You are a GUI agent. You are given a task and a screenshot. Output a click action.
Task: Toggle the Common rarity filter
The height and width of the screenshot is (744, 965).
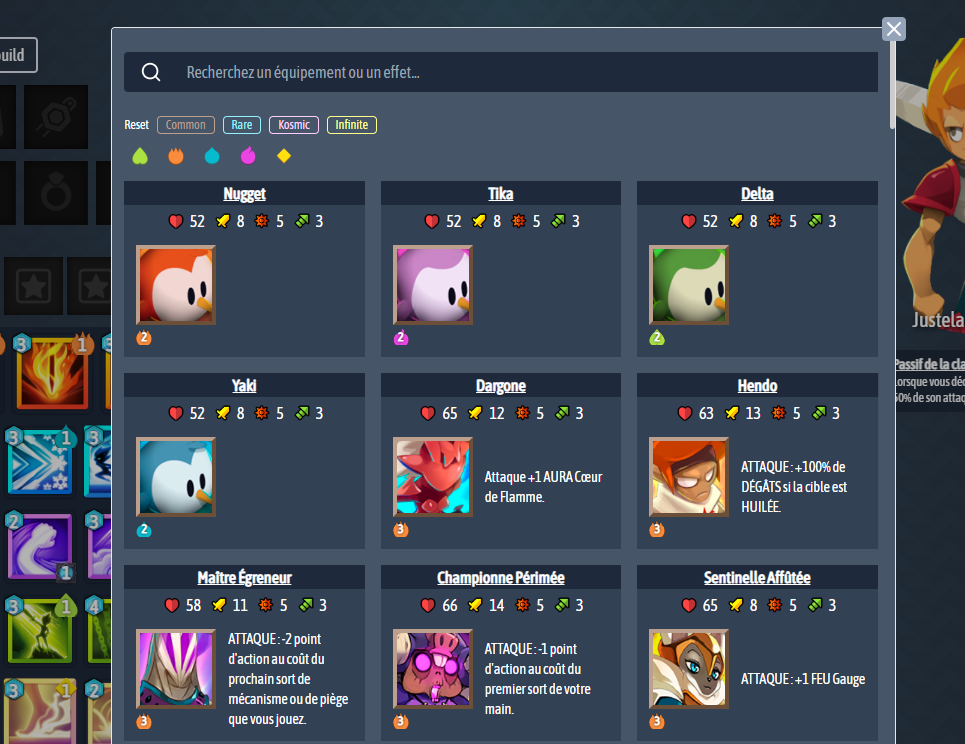pyautogui.click(x=186, y=125)
